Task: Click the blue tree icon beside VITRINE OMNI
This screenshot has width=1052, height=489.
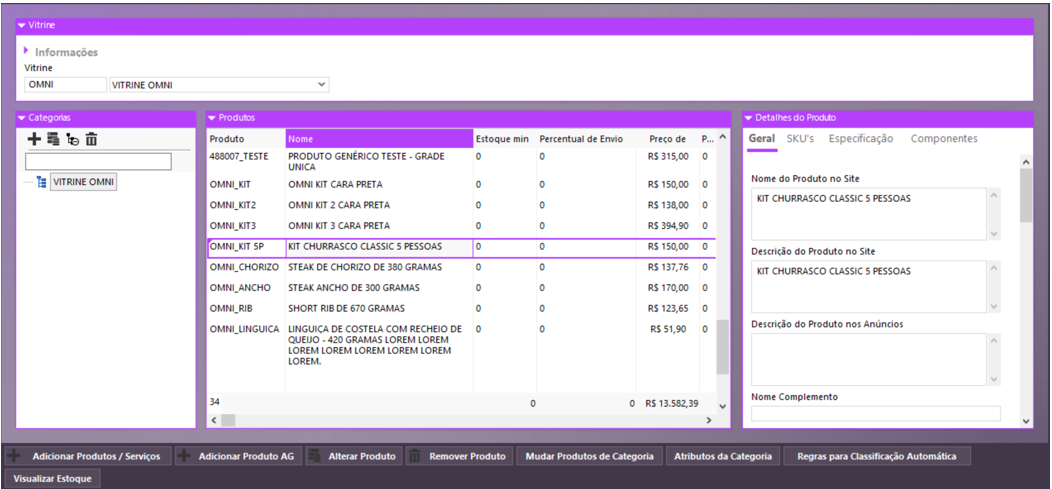Action: coord(42,182)
